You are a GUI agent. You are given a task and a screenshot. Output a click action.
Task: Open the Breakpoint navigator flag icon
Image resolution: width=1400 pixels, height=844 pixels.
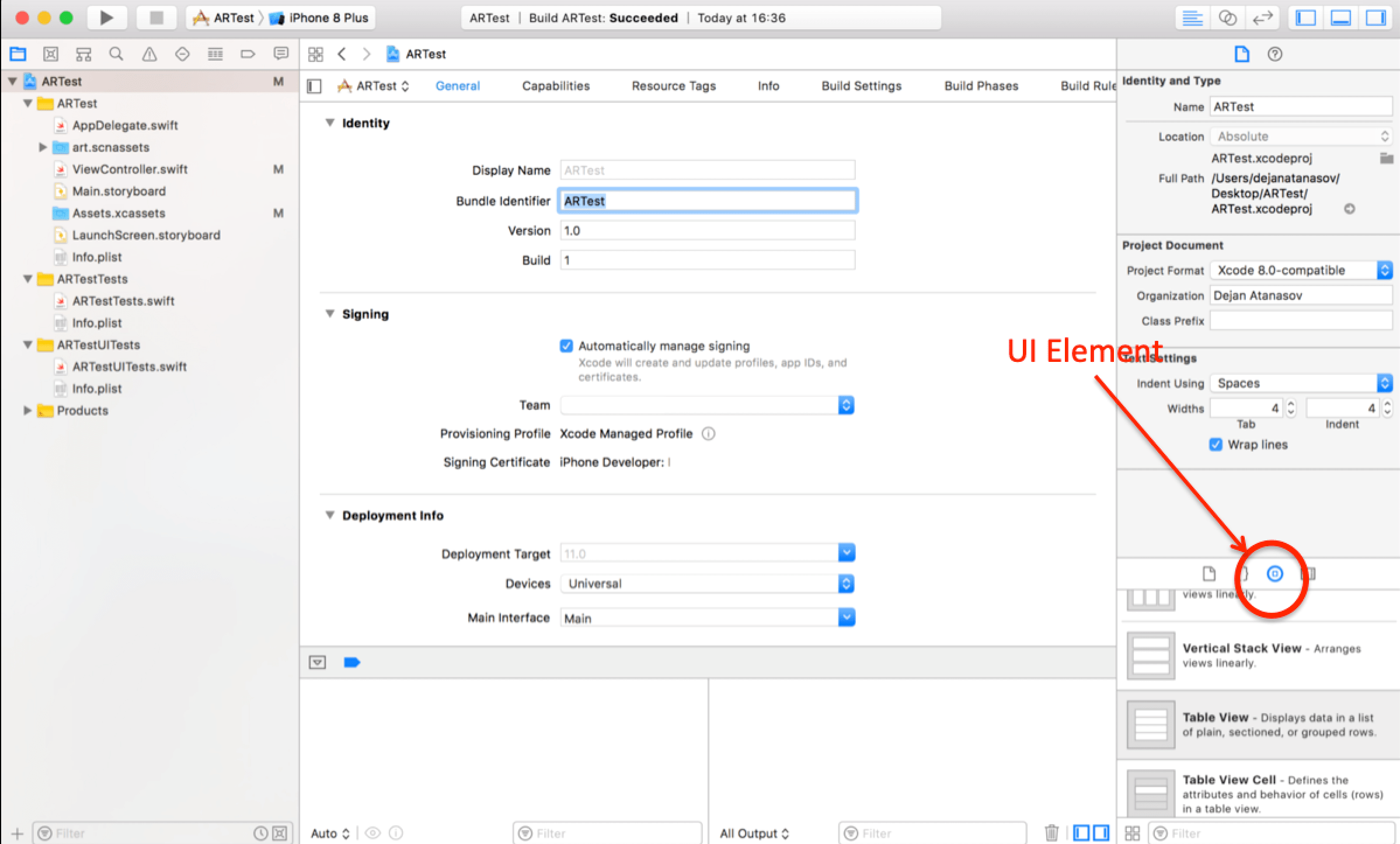[x=248, y=53]
